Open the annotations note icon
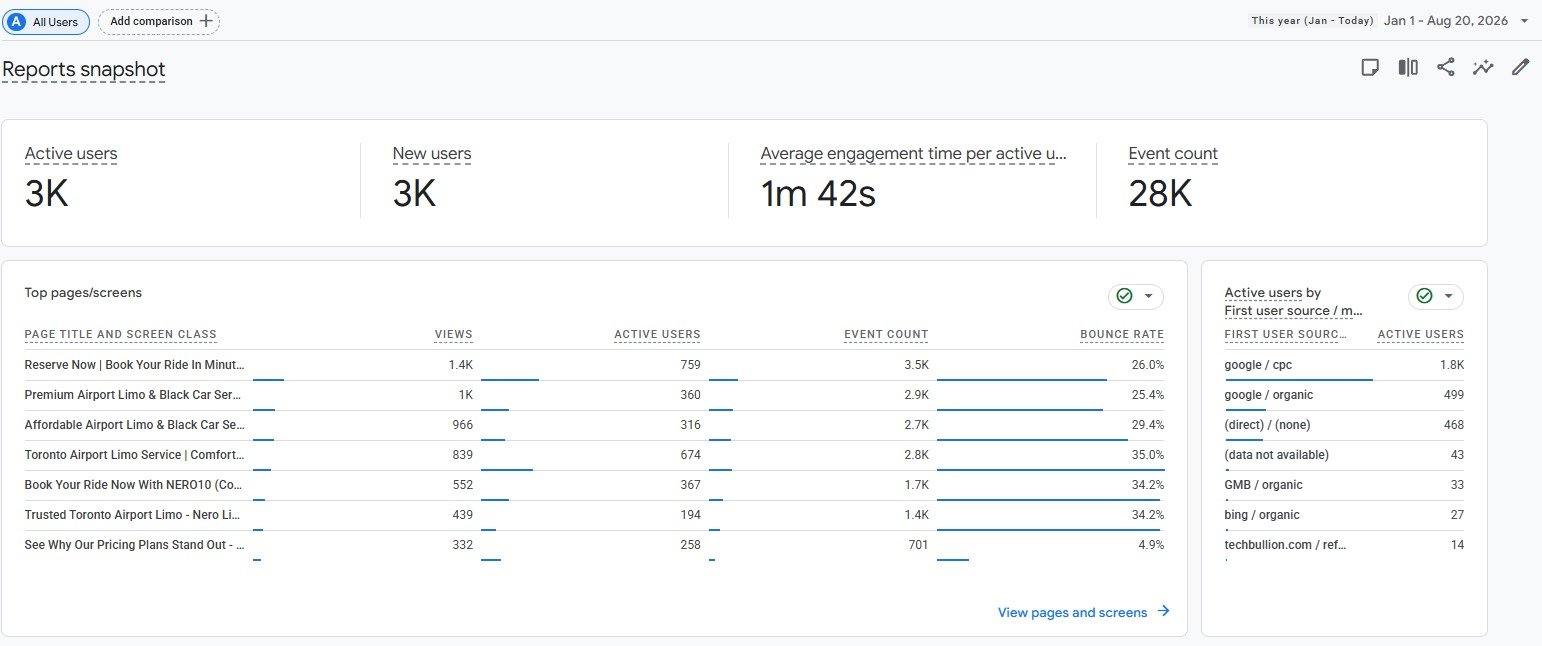The image size is (1542, 646). point(1371,68)
